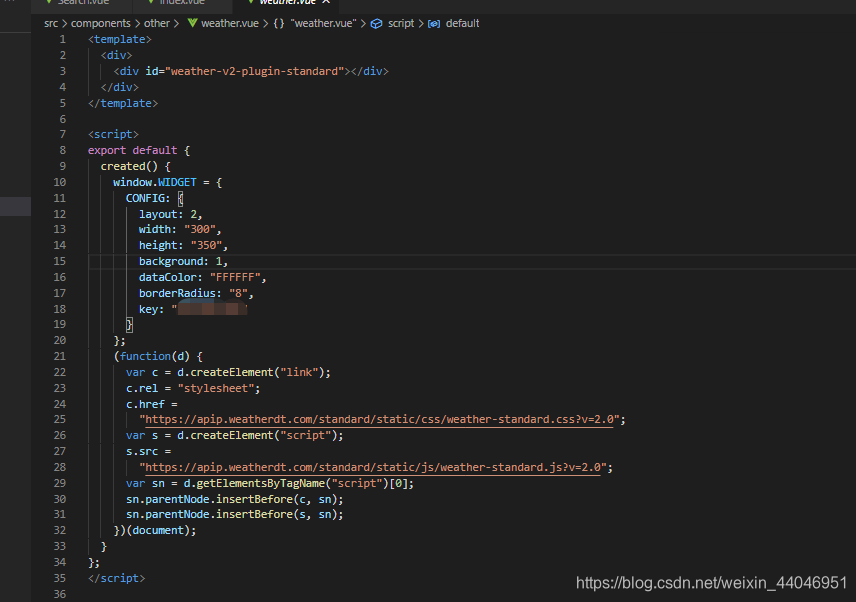Click the key property on line 18

[148, 309]
